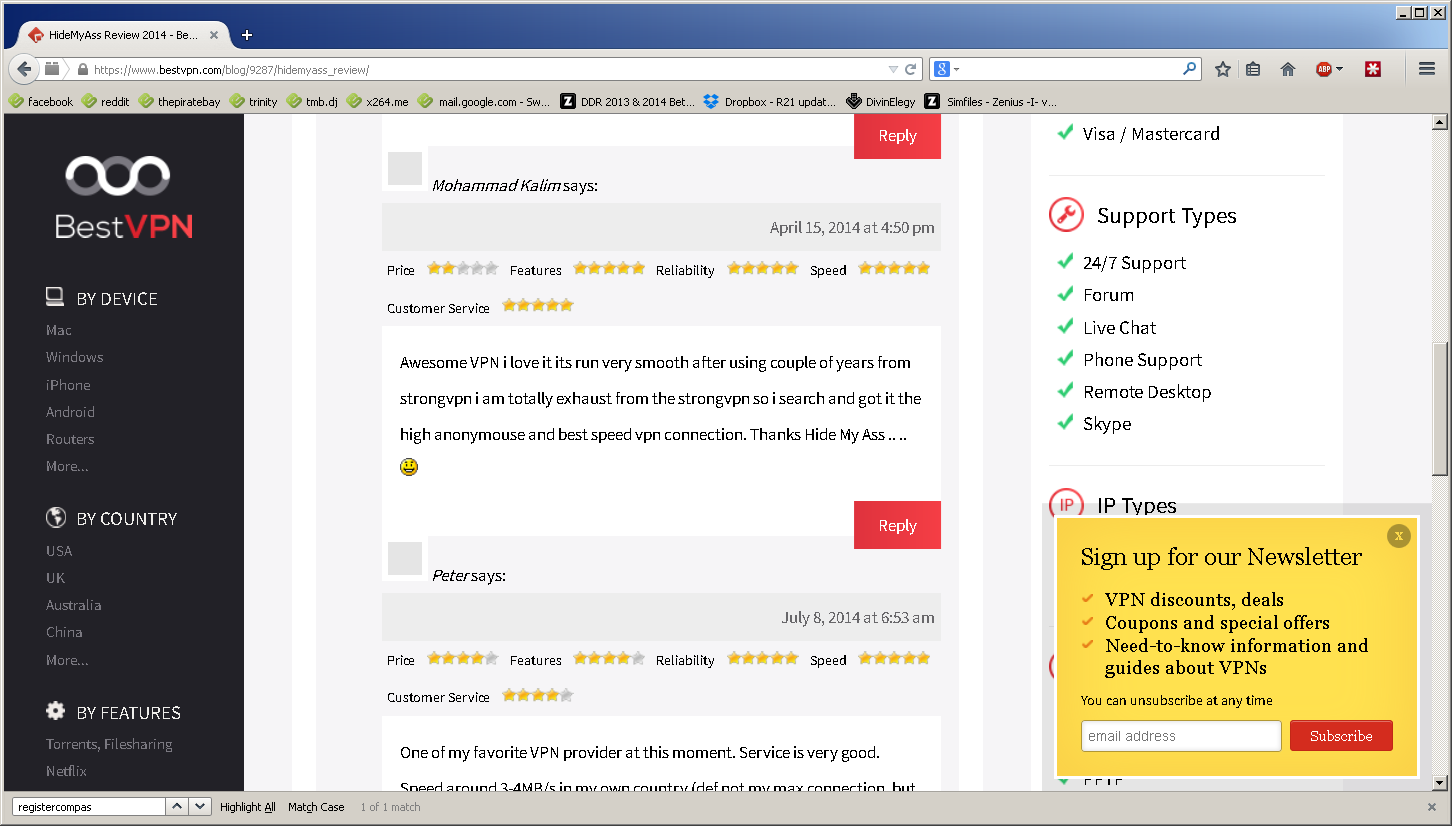Image resolution: width=1452 pixels, height=829 pixels.
Task: Open the BY COUNTRY section heading
Action: 111,518
